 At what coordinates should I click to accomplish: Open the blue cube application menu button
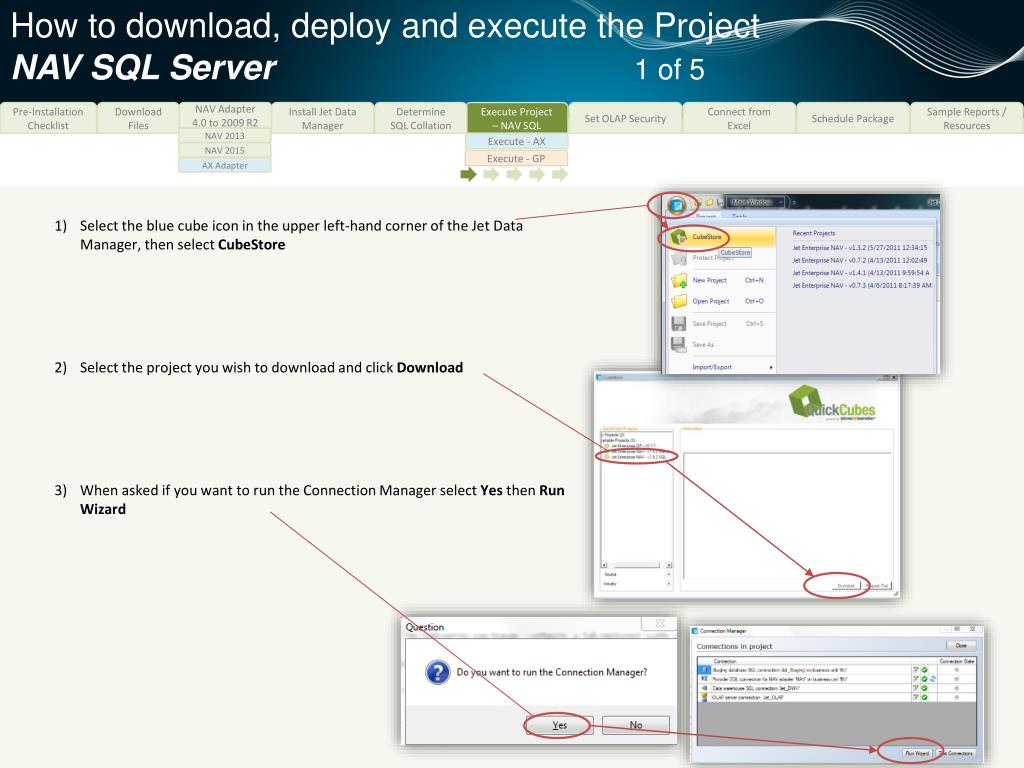[677, 206]
